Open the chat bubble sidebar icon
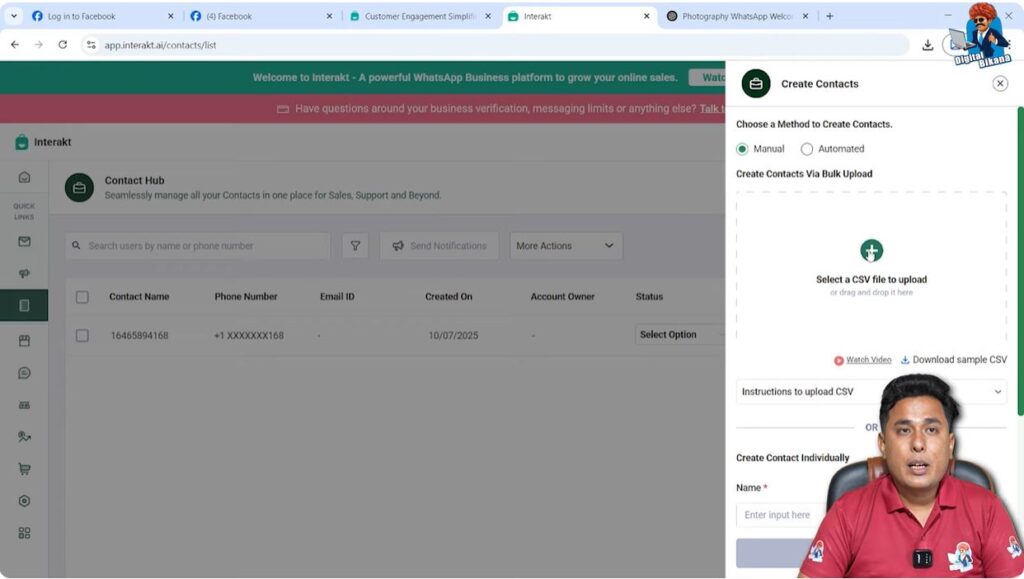Image resolution: width=1024 pixels, height=579 pixels. 24,373
